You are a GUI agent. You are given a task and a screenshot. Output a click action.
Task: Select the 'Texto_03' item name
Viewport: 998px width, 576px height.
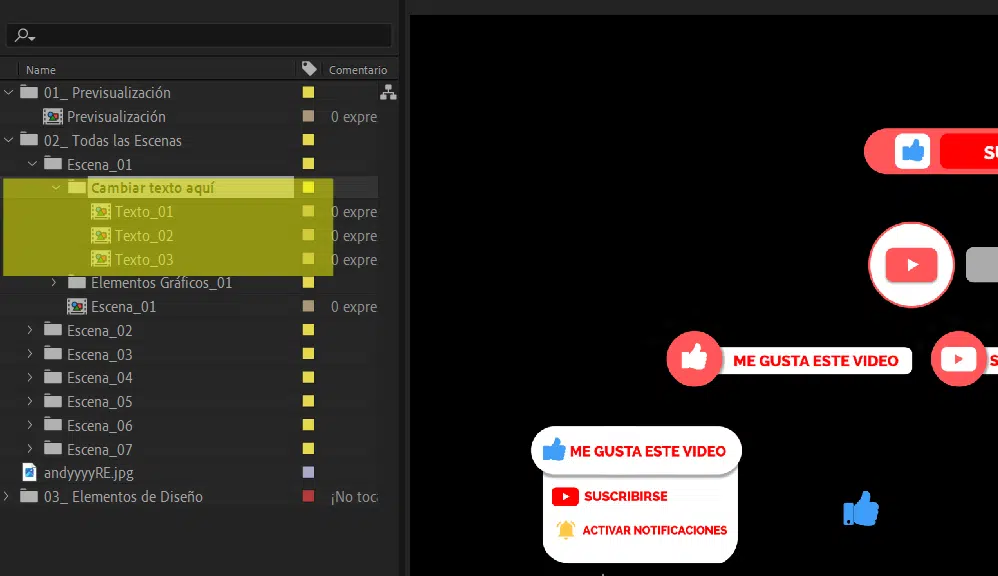144,260
